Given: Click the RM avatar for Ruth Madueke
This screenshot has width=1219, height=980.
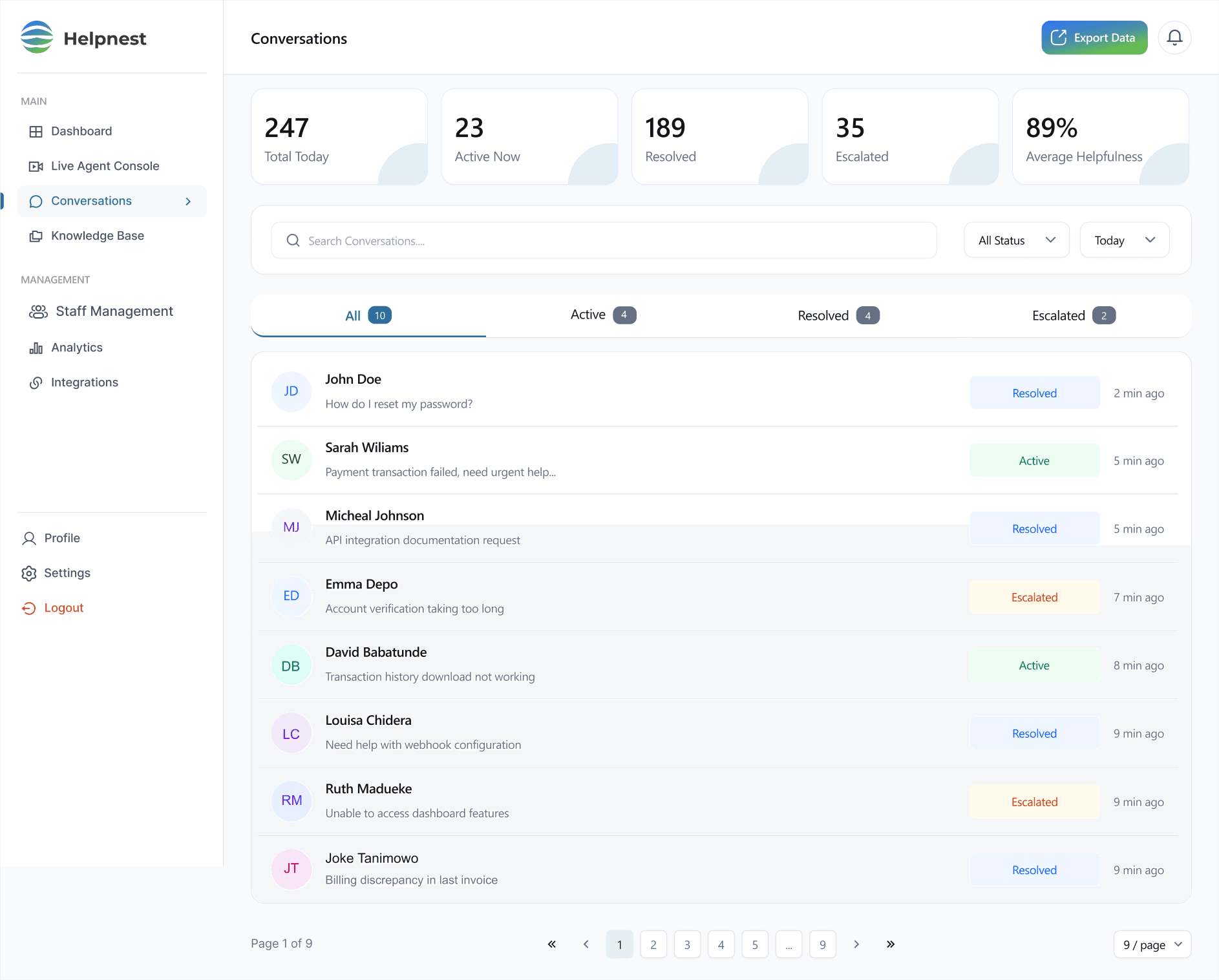Looking at the screenshot, I should pyautogui.click(x=291, y=800).
